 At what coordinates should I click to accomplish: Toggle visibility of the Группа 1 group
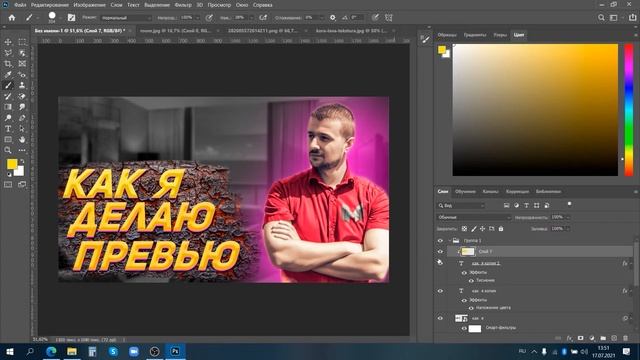point(440,240)
